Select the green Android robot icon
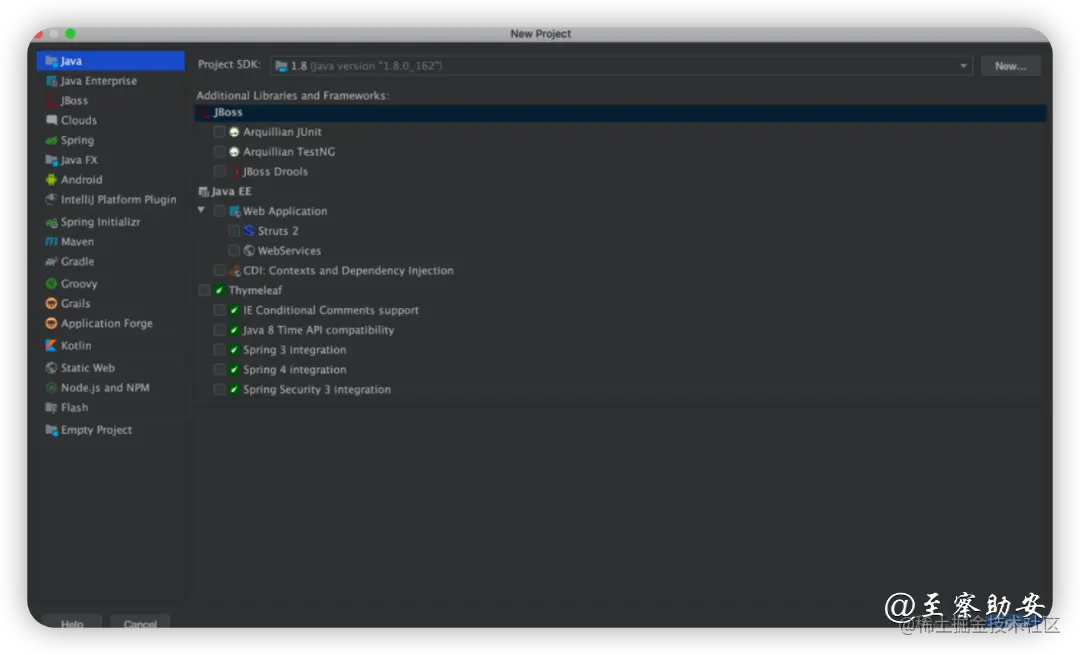This screenshot has height=655, width=1080. point(51,180)
